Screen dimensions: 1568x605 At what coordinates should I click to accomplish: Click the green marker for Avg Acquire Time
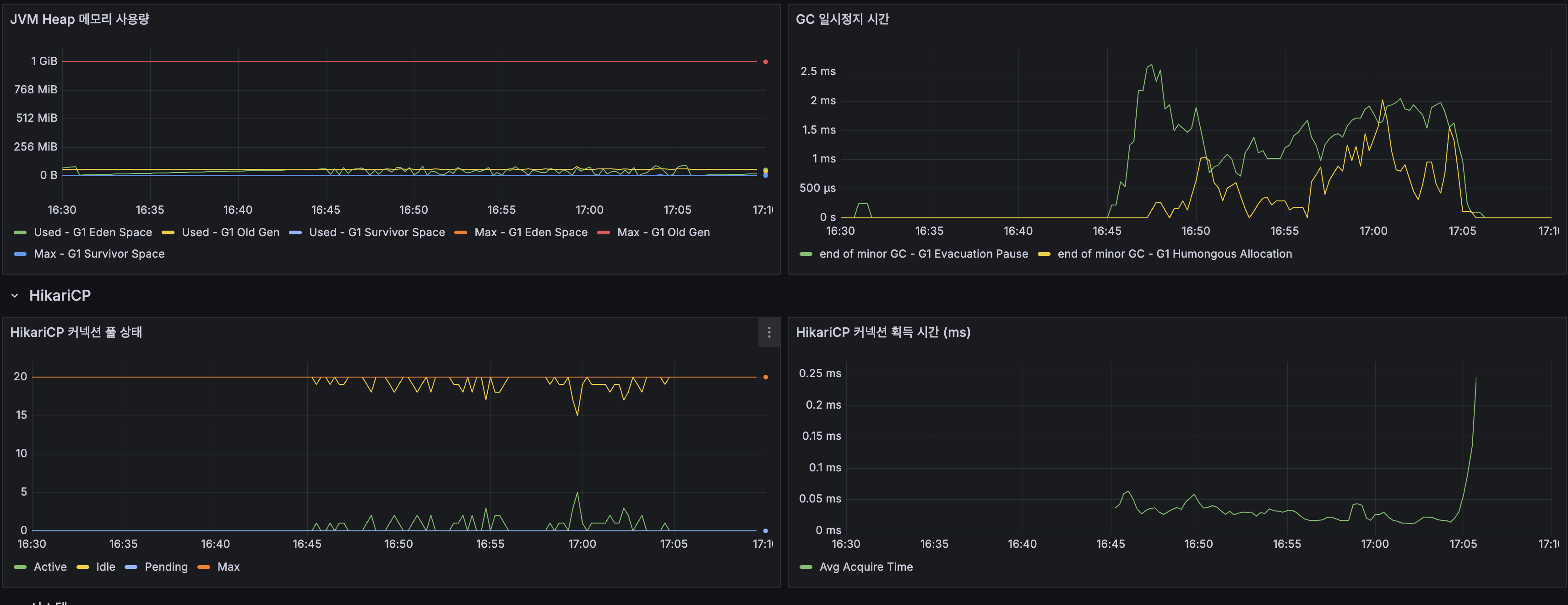(806, 567)
